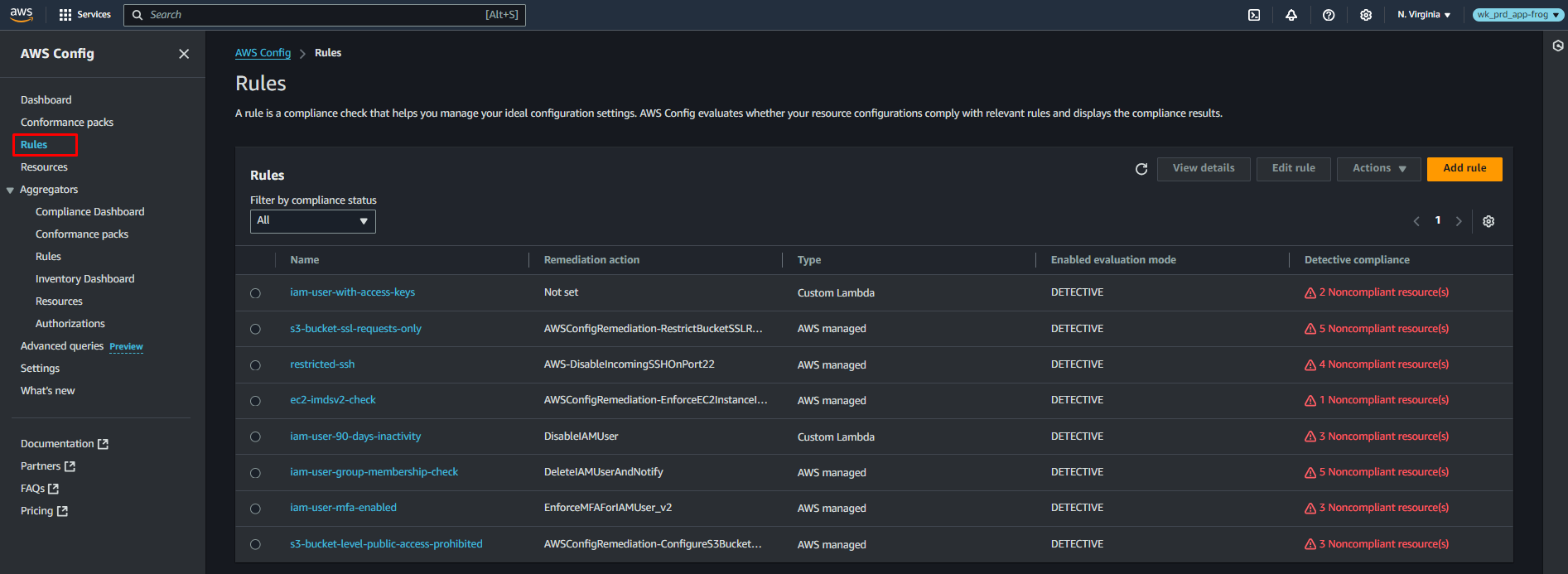Open the console settings gear in header

[x=1366, y=15]
